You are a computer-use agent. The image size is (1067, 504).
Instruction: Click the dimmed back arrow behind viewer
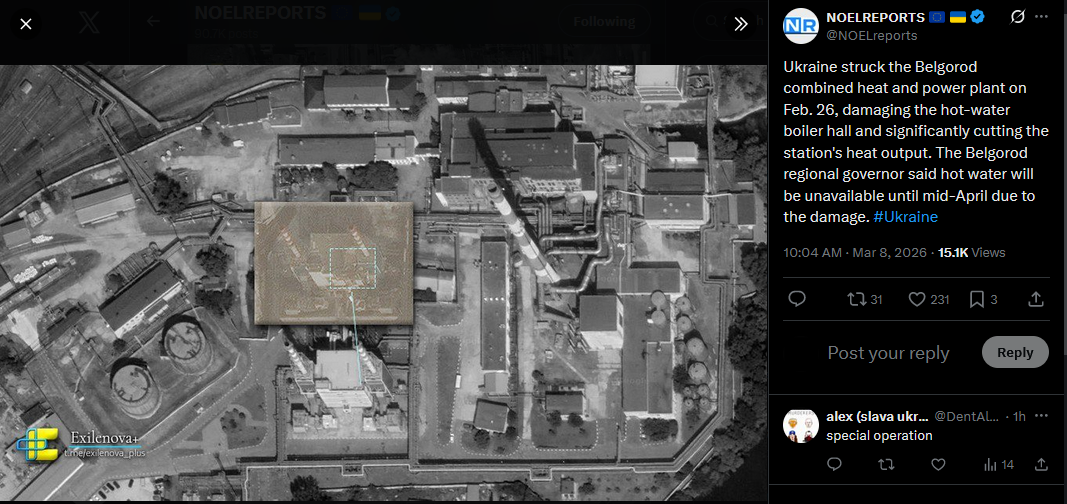pyautogui.click(x=153, y=21)
